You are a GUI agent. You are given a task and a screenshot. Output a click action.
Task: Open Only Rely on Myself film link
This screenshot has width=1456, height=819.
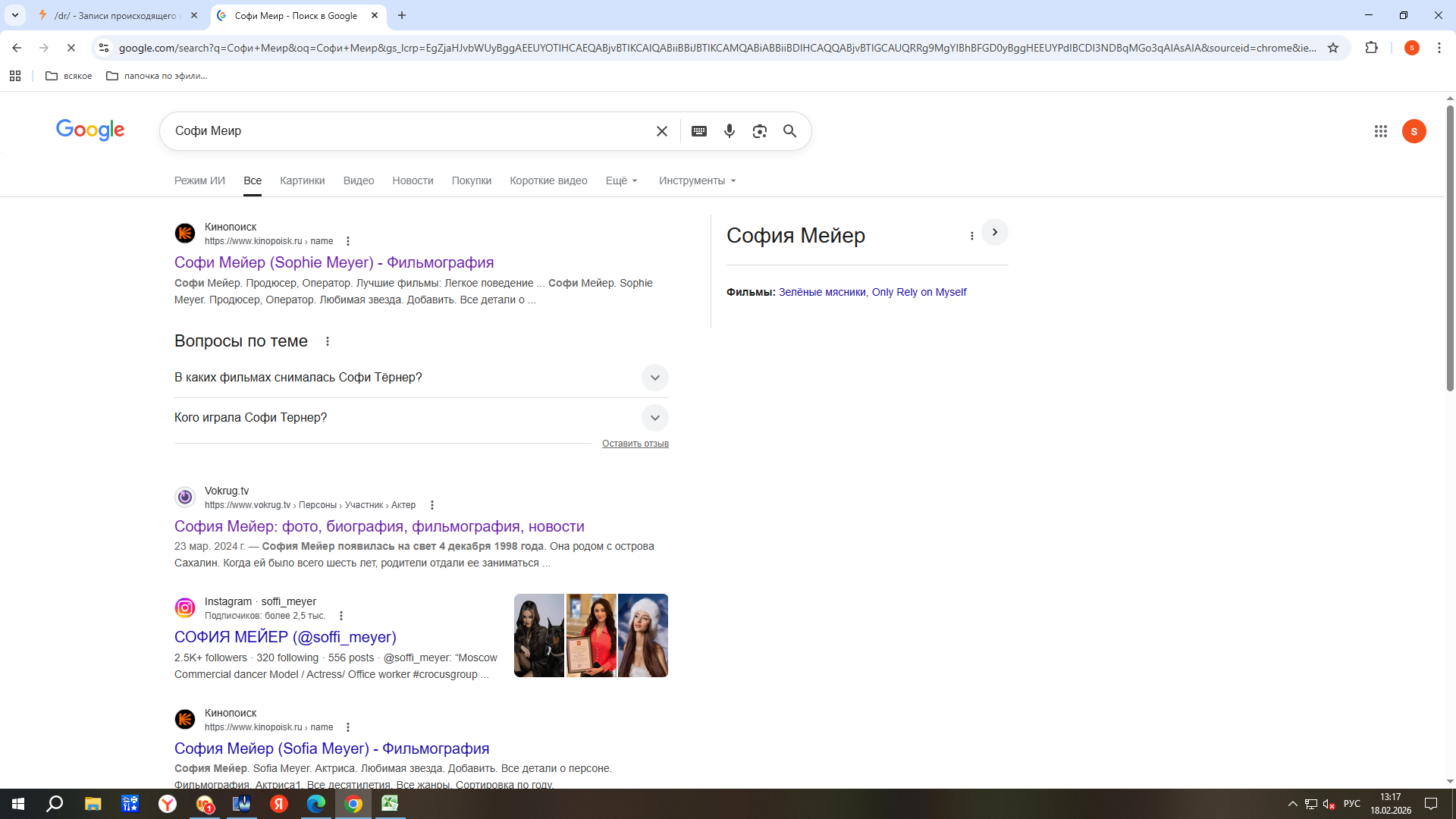[919, 292]
